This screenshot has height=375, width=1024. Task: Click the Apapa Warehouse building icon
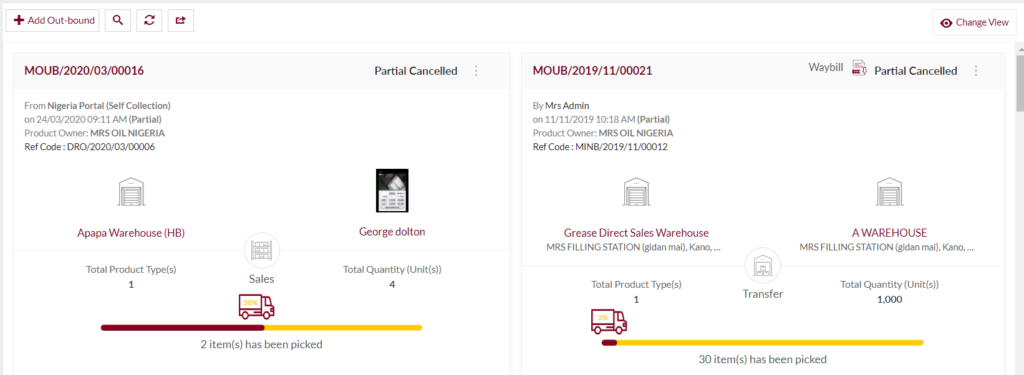131,192
